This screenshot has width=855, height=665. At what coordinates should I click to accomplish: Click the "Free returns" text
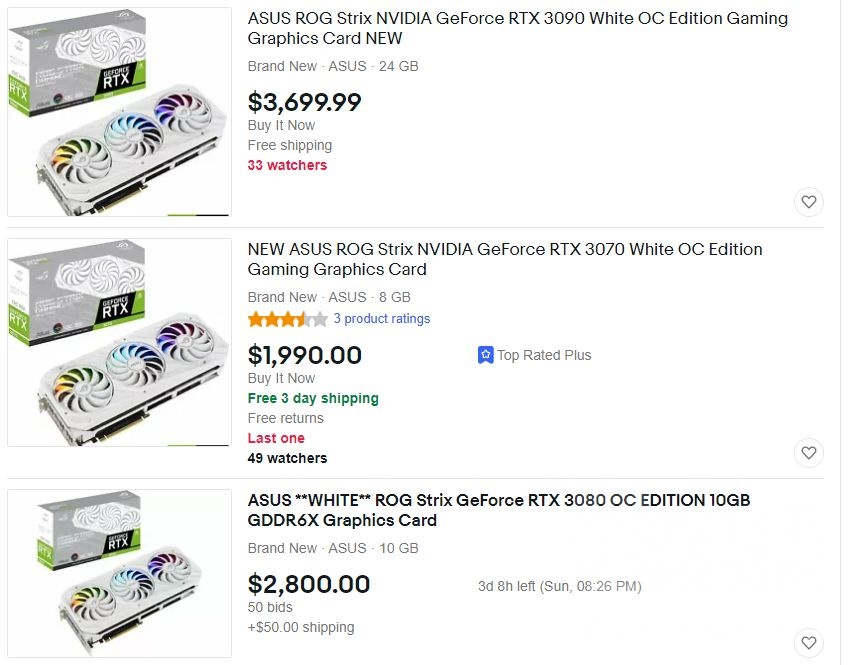click(286, 418)
